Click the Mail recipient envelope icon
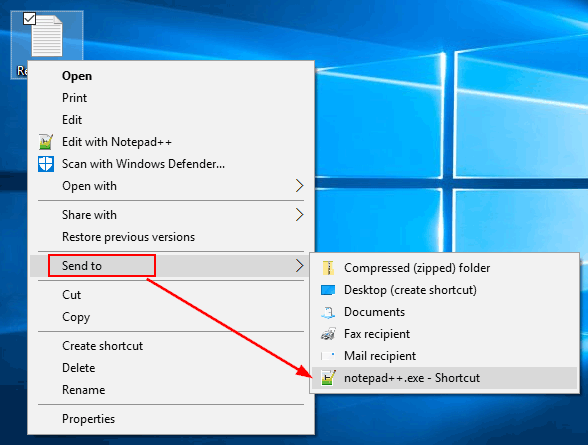This screenshot has height=445, width=588. pyautogui.click(x=328, y=356)
